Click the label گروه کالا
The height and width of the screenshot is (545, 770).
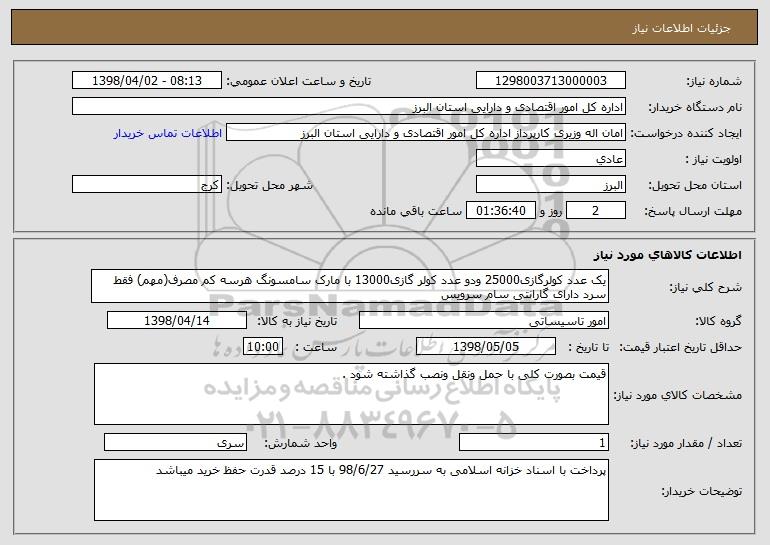[718, 321]
